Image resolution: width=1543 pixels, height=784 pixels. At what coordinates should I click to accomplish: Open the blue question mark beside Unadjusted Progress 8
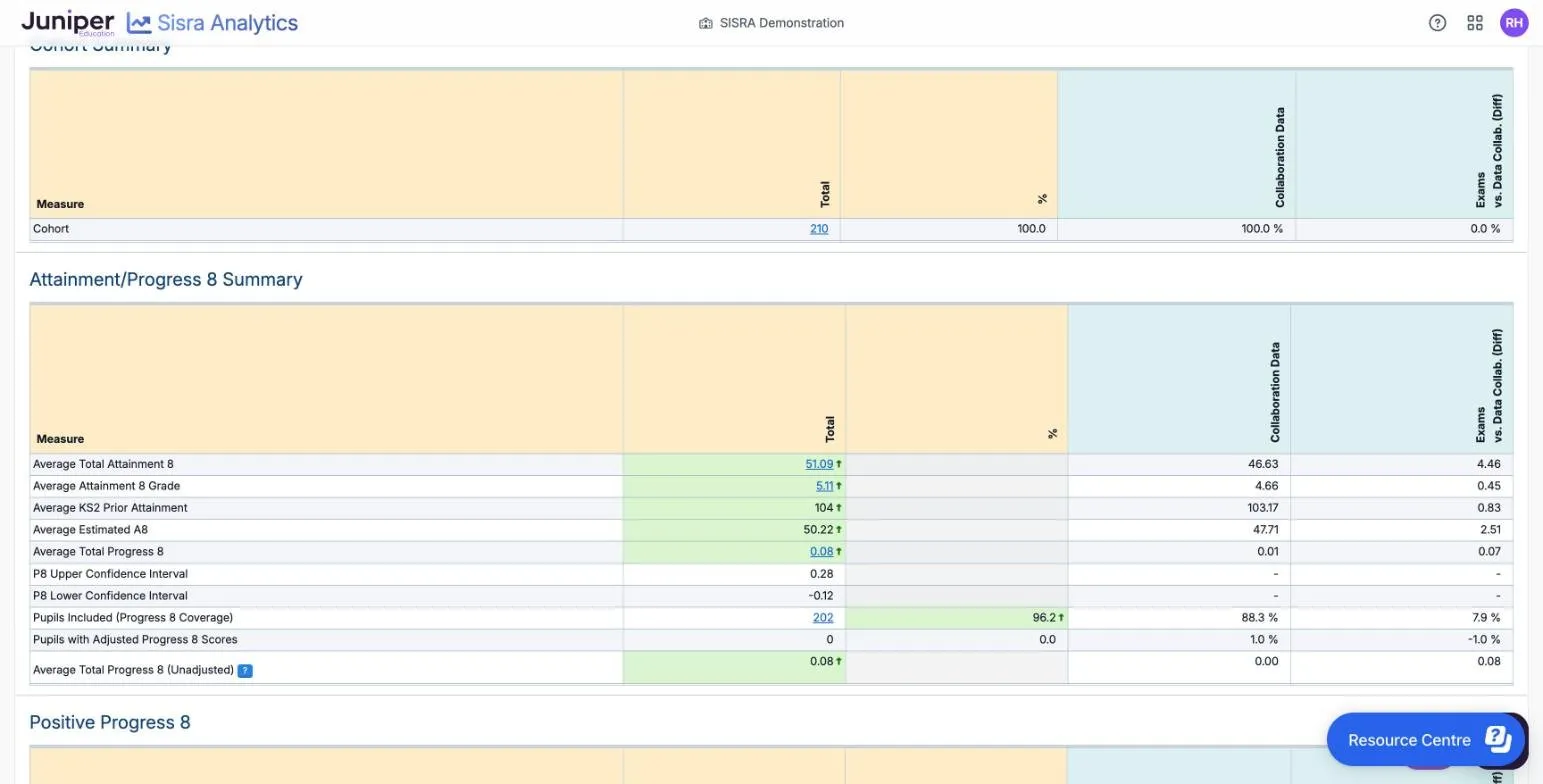click(245, 671)
